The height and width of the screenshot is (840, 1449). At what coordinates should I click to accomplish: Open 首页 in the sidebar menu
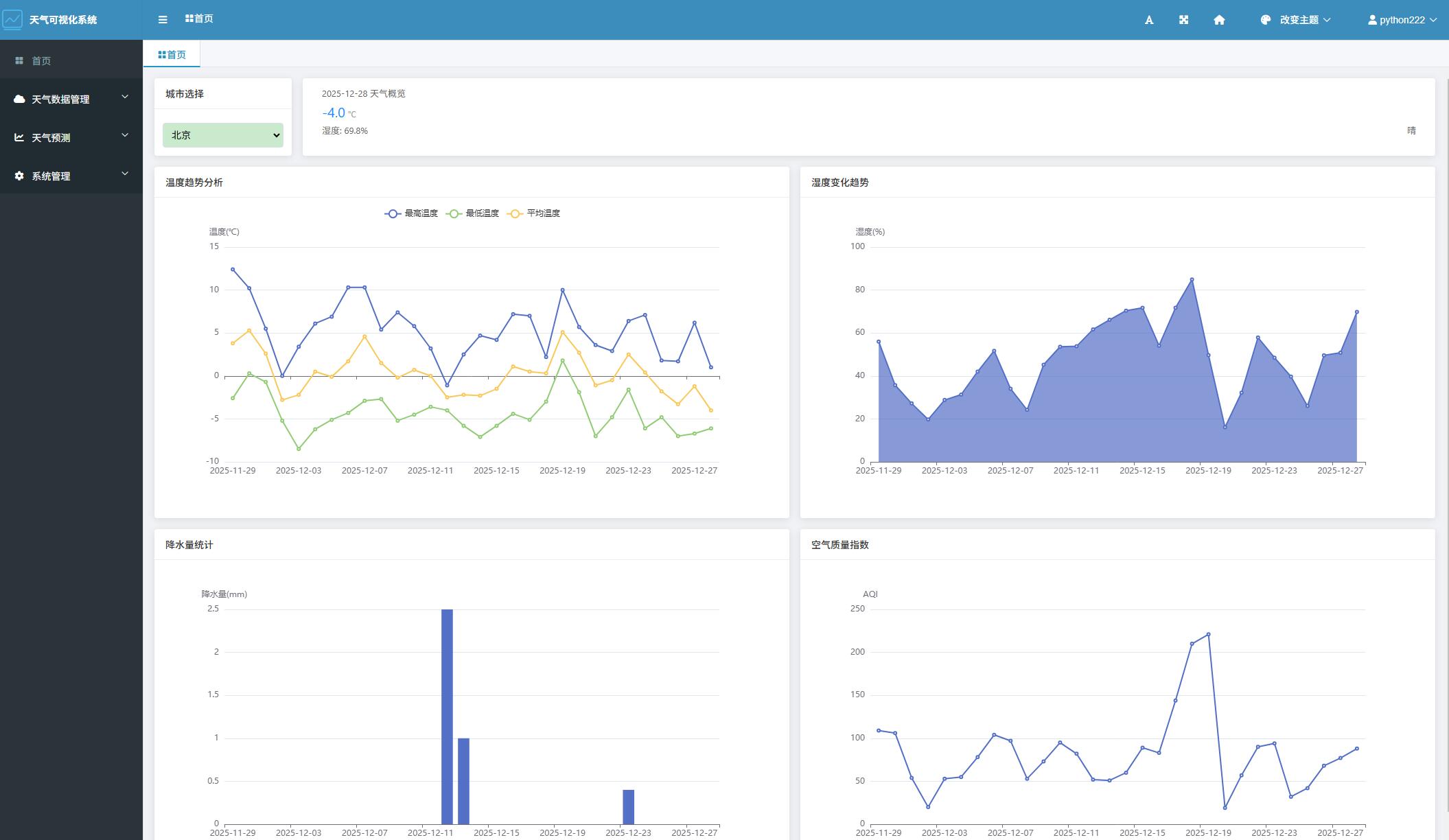click(41, 60)
